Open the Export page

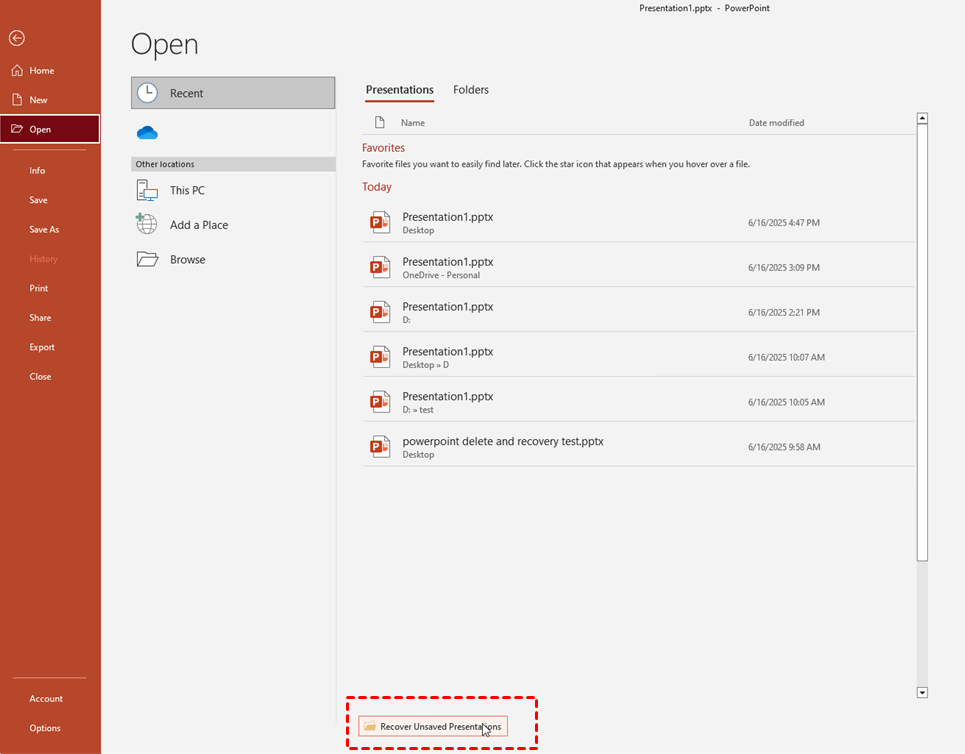click(x=42, y=347)
